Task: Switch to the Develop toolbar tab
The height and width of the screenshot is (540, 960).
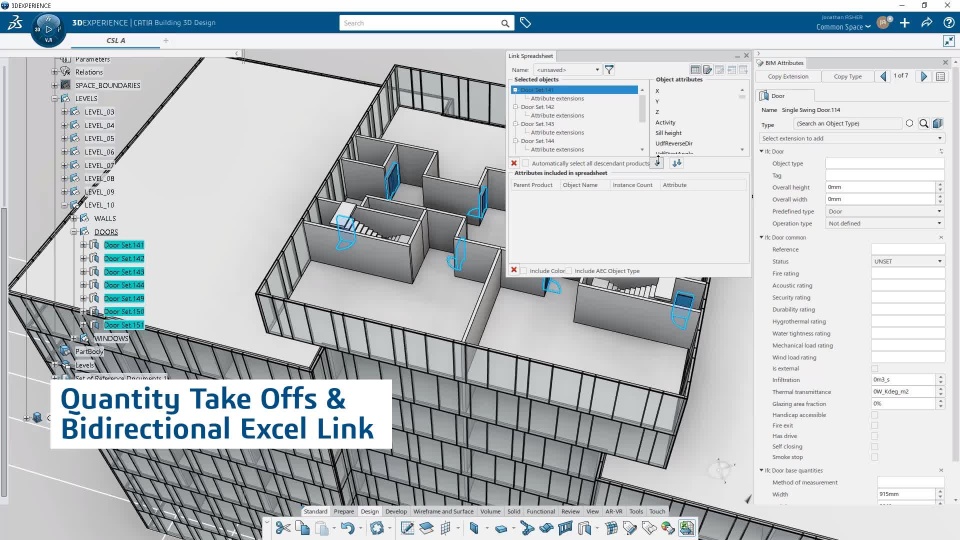Action: pos(396,511)
